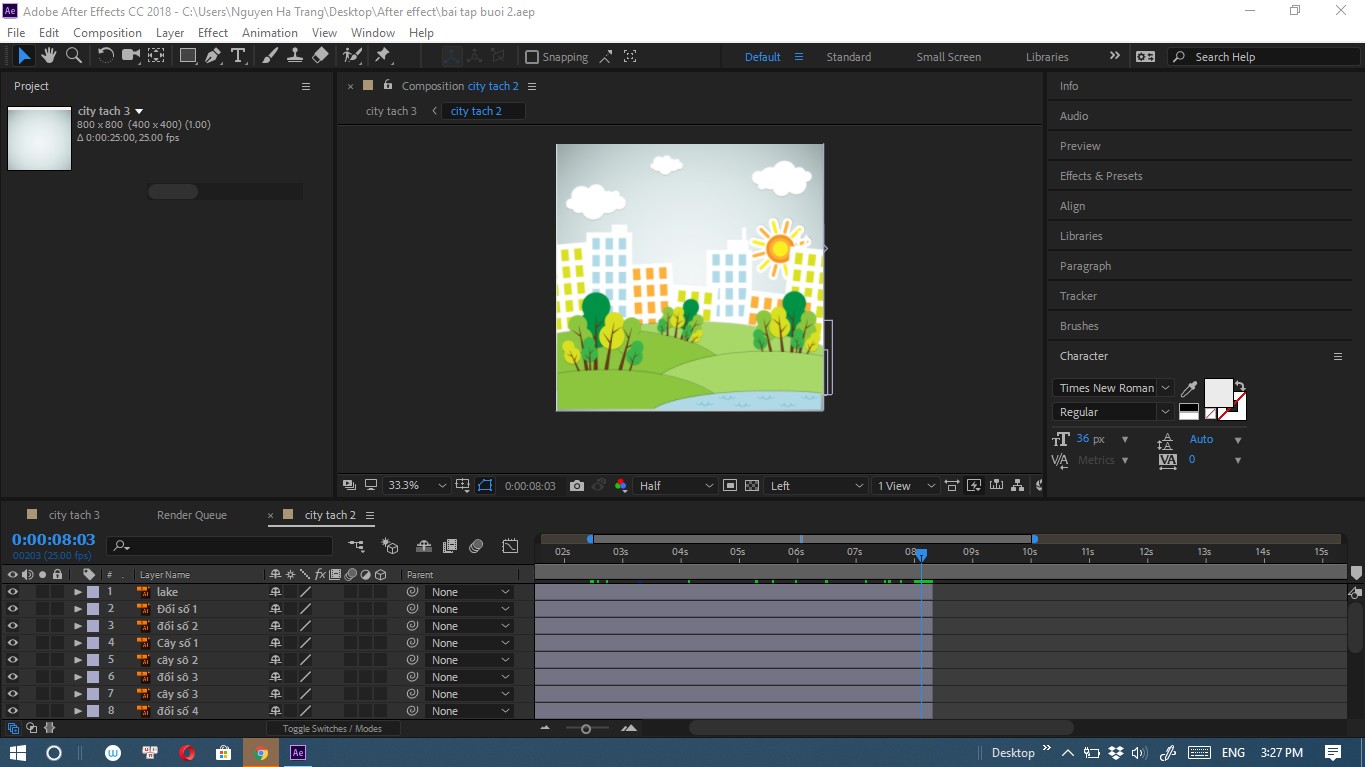Image resolution: width=1365 pixels, height=767 pixels.
Task: Click Toggle Switches / Modes button
Action: (x=332, y=729)
